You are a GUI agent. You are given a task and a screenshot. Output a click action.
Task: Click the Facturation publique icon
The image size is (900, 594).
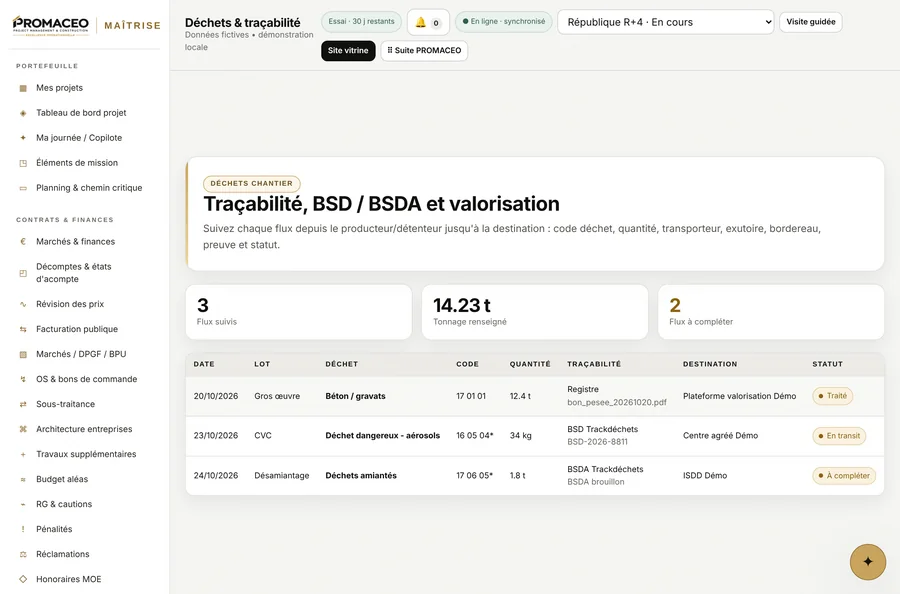click(x=23, y=329)
